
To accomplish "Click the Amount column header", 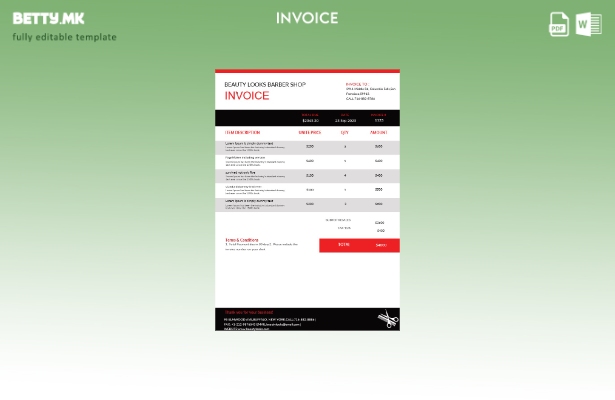I will click(379, 132).
